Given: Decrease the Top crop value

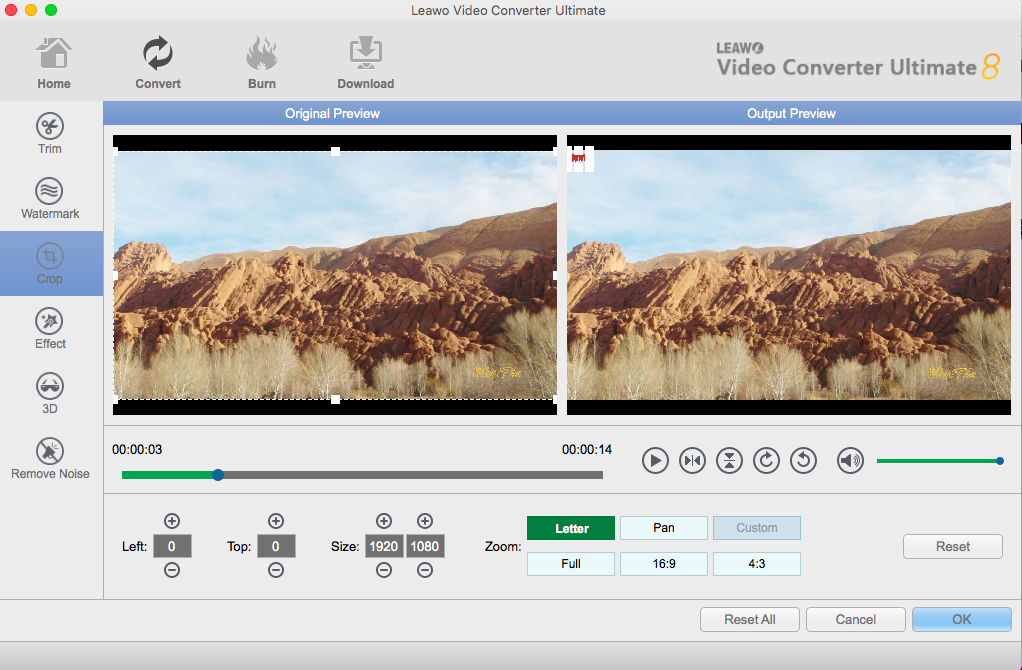Looking at the screenshot, I should (276, 570).
